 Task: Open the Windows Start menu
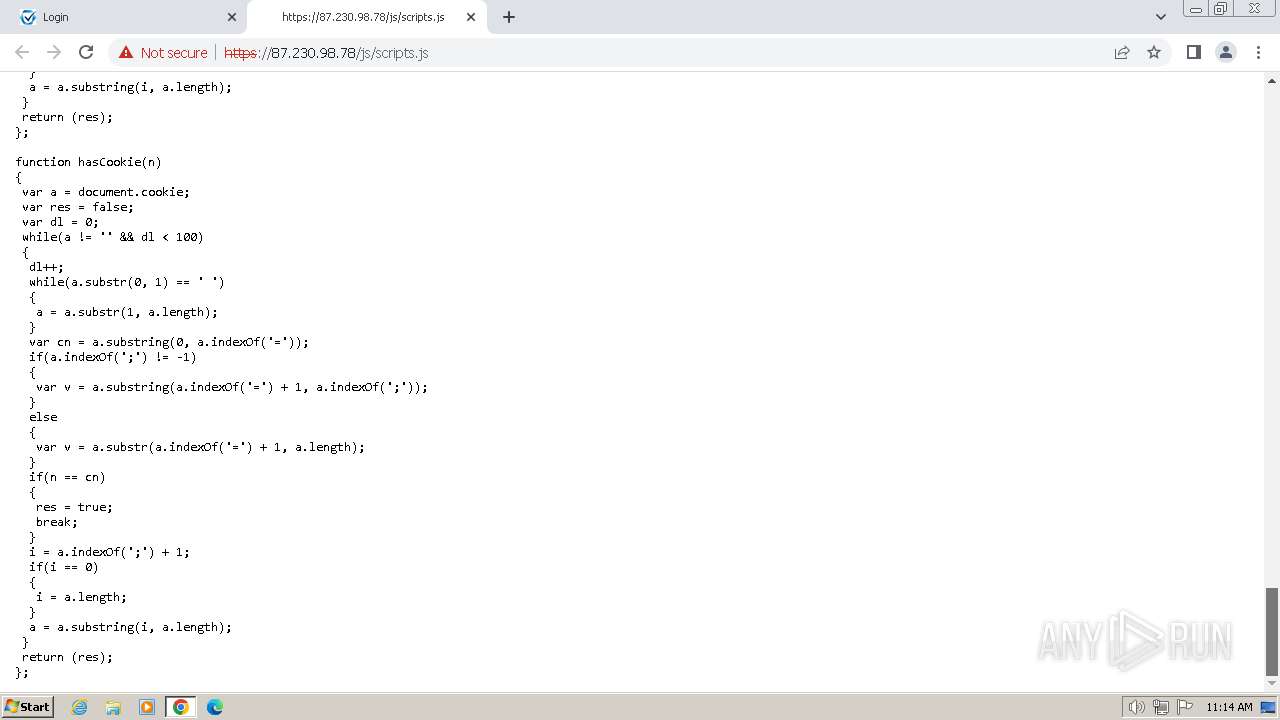[x=28, y=706]
